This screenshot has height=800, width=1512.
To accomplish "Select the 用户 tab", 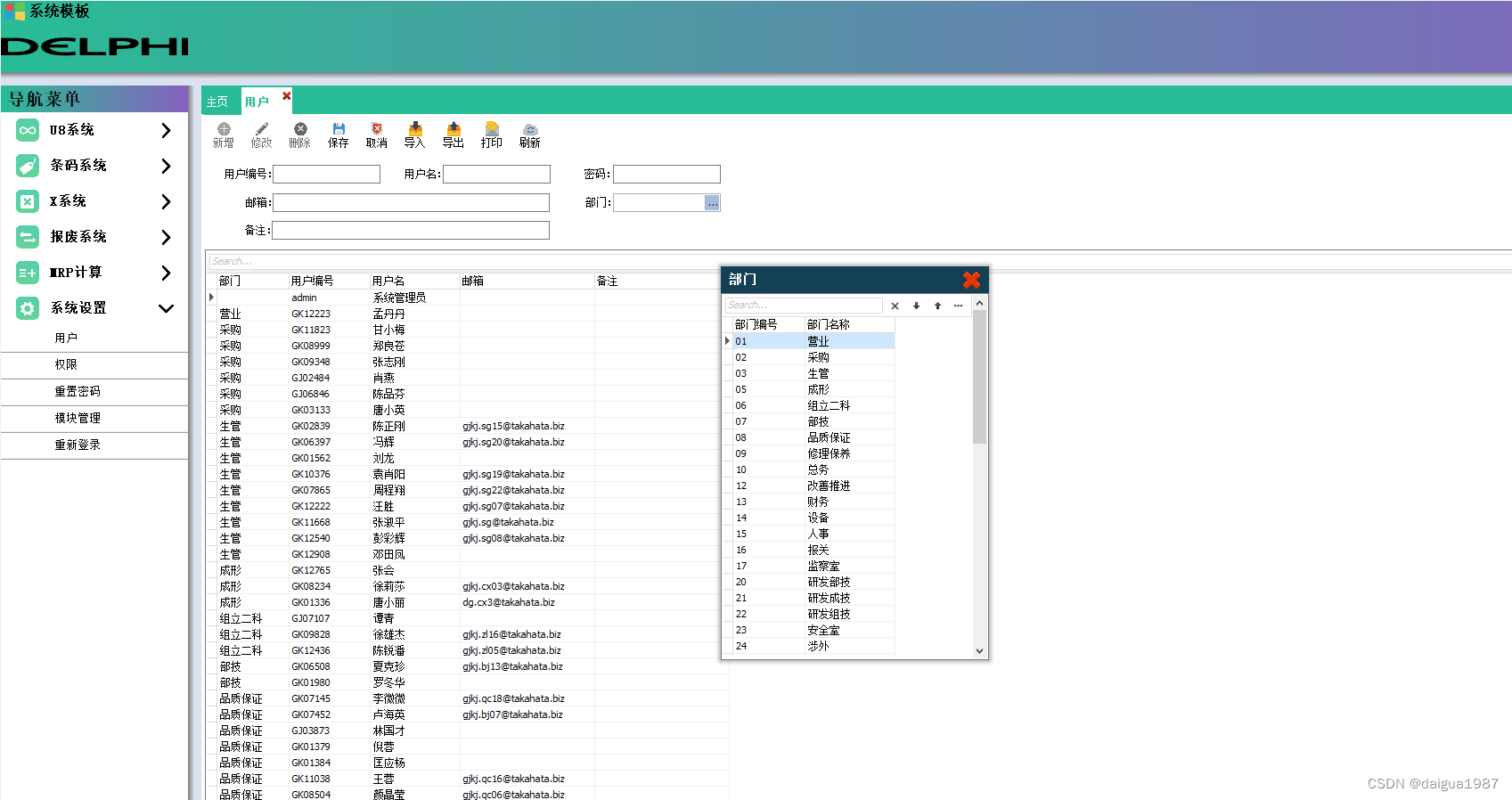I will (257, 102).
